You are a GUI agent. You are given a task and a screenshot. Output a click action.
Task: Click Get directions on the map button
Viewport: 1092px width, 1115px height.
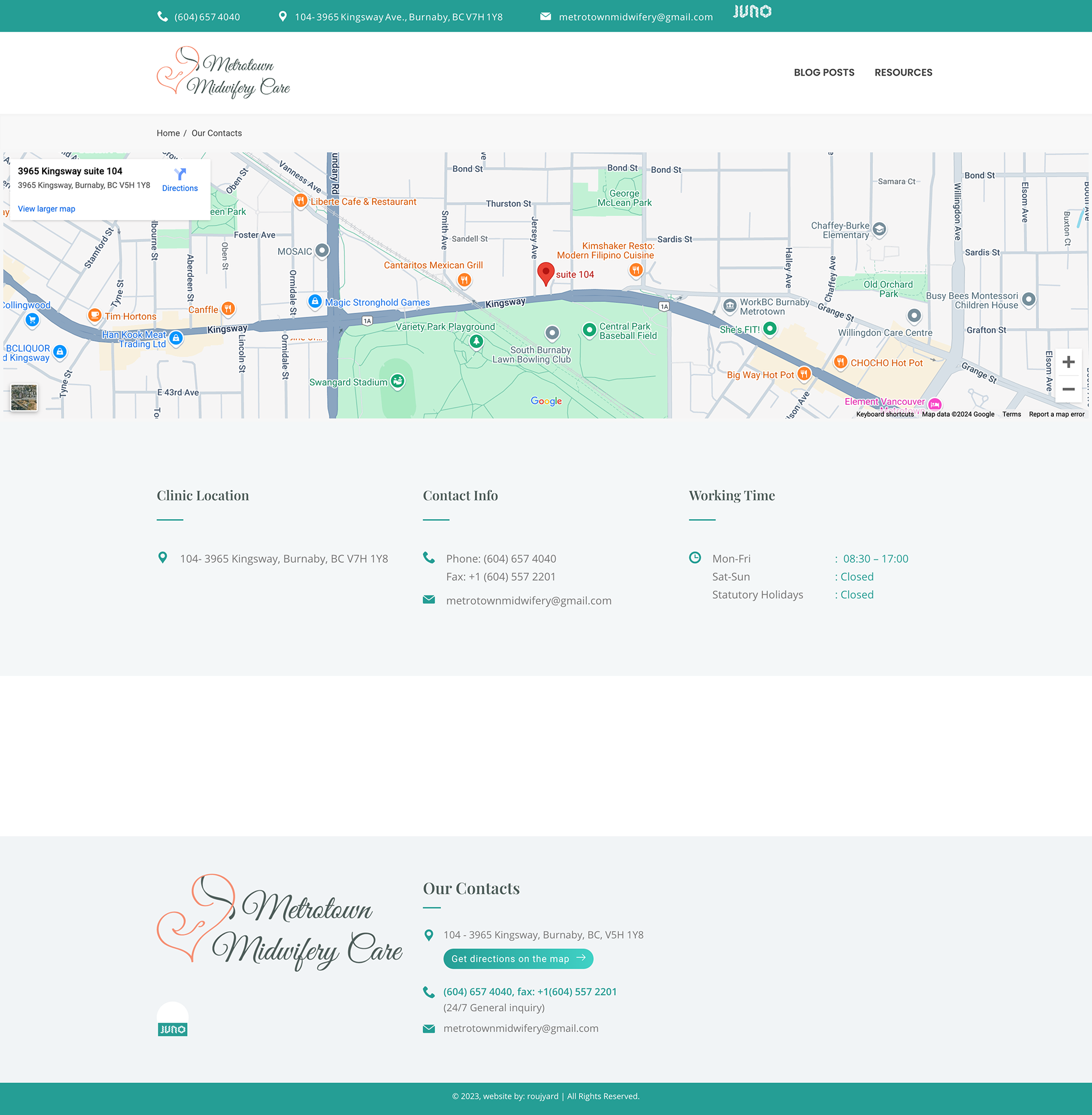(x=518, y=959)
